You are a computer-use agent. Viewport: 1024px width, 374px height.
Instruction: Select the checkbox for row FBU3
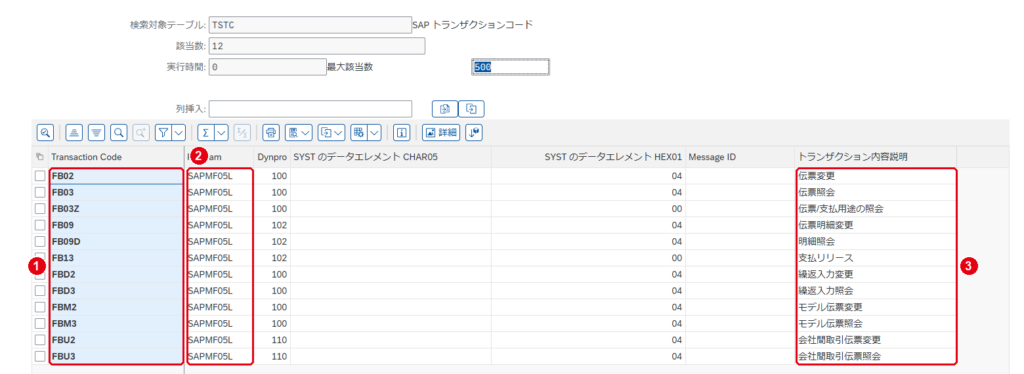click(40, 356)
